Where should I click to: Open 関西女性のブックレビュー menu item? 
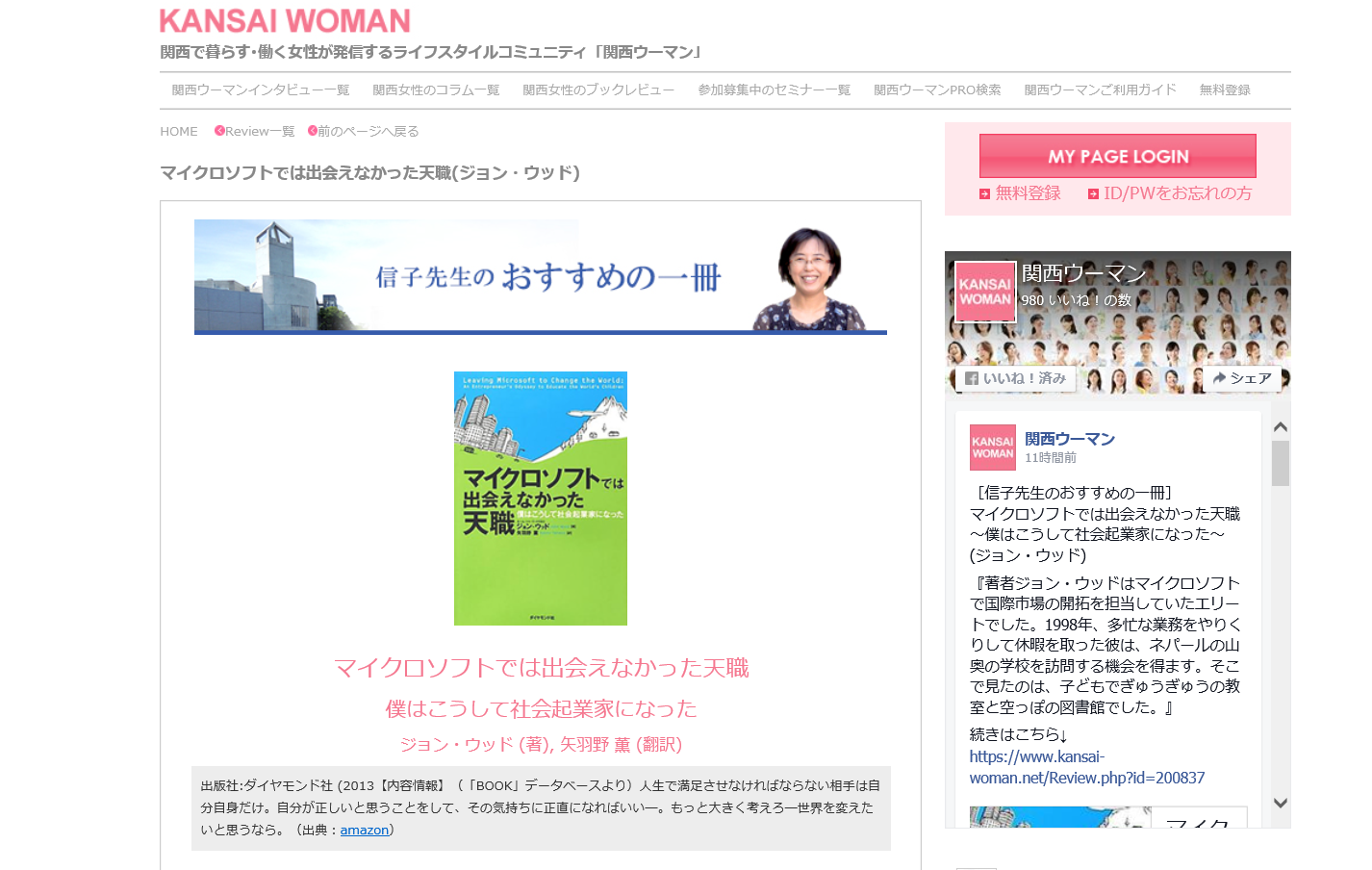point(598,90)
